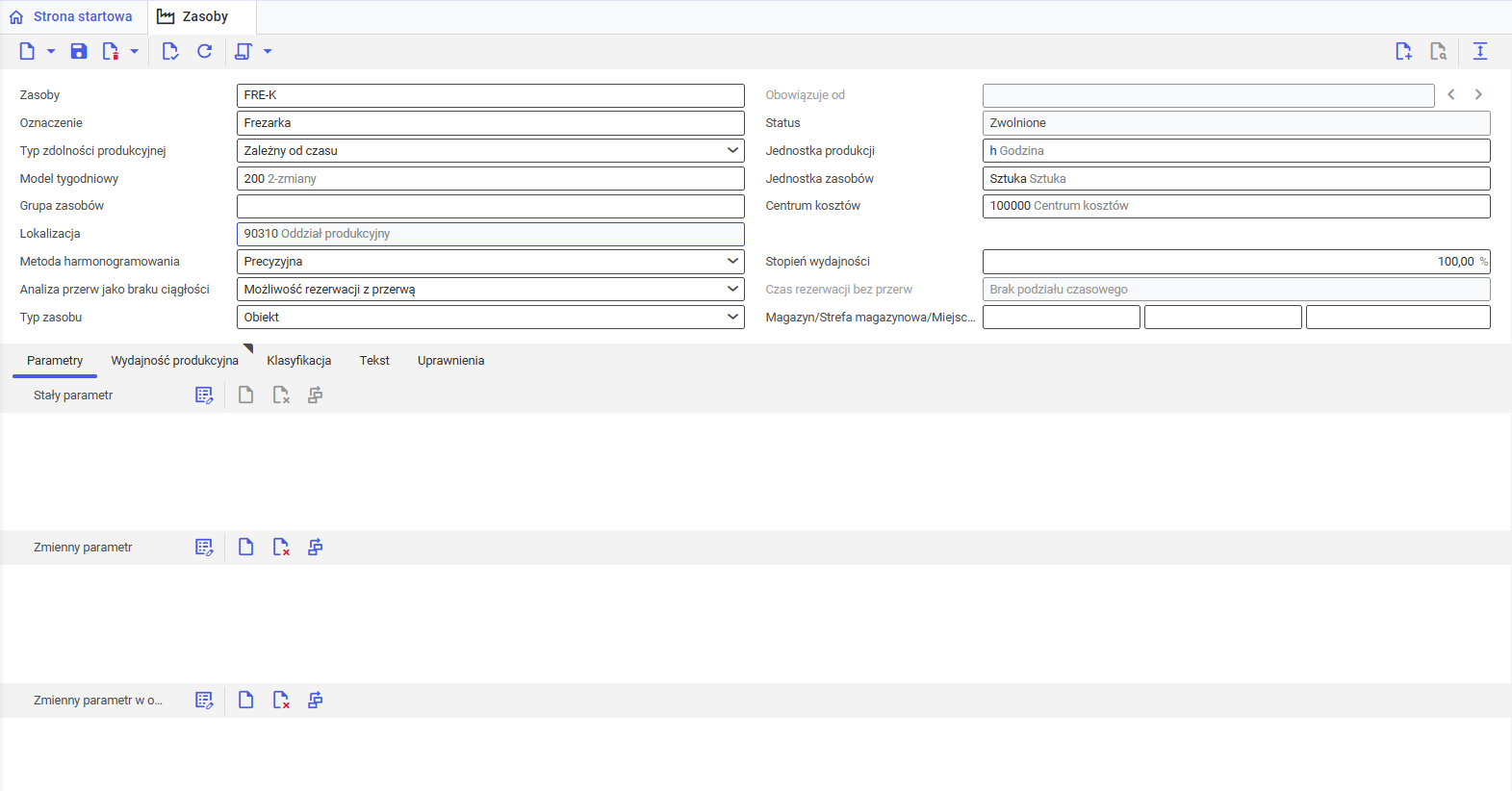
Task: Open the Metoda harmonogramowania dropdown
Action: pyautogui.click(x=732, y=262)
